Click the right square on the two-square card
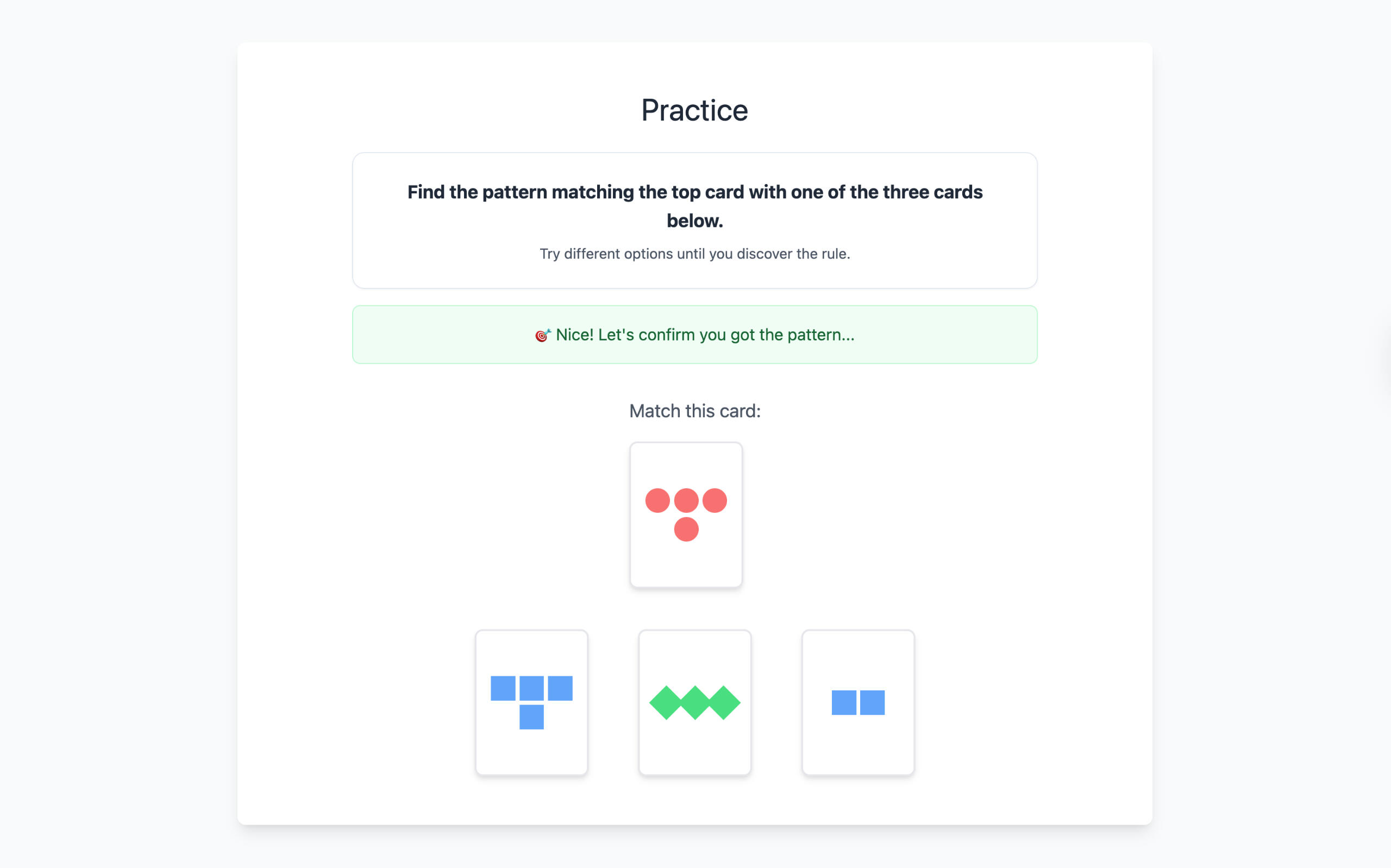This screenshot has height=868, width=1391. [x=872, y=703]
